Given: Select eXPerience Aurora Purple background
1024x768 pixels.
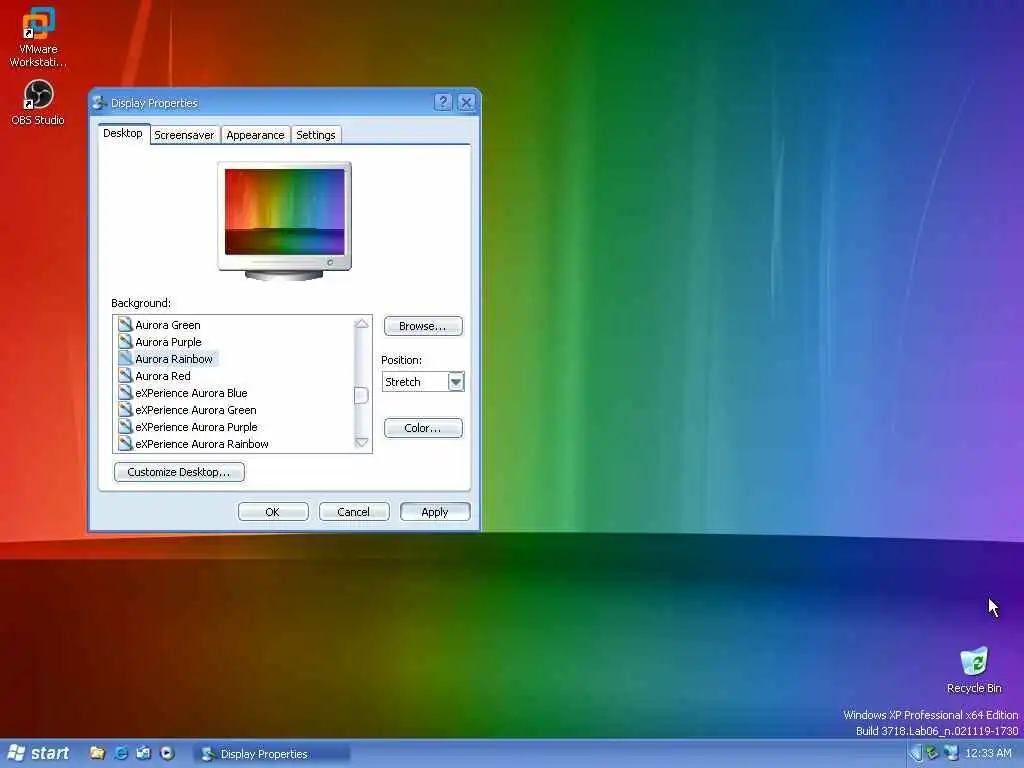Looking at the screenshot, I should pyautogui.click(x=197, y=426).
